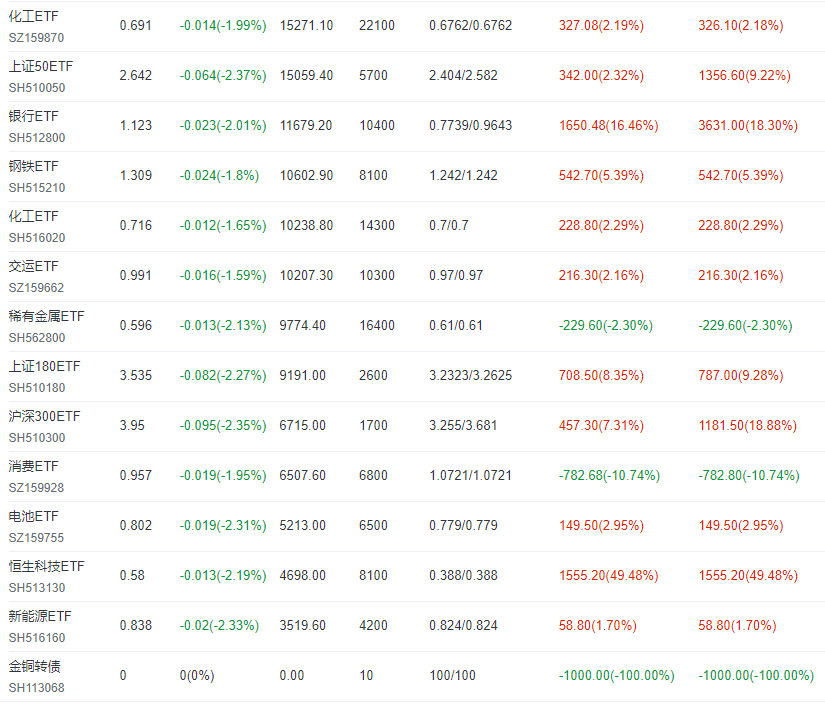Select stock code SH516160
The height and width of the screenshot is (704, 825).
37,638
